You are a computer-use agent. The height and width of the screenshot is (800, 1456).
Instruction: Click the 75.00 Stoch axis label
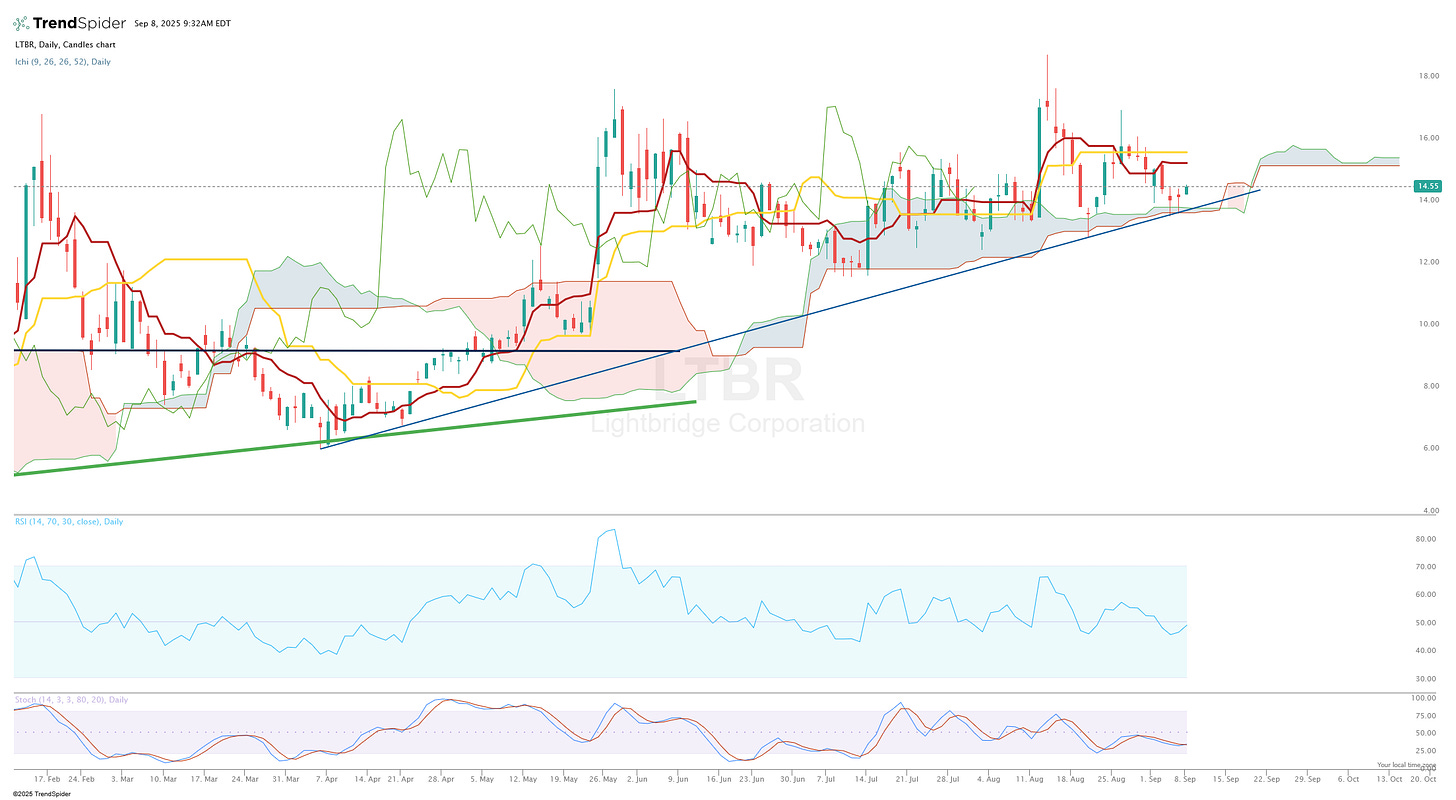coord(1428,715)
